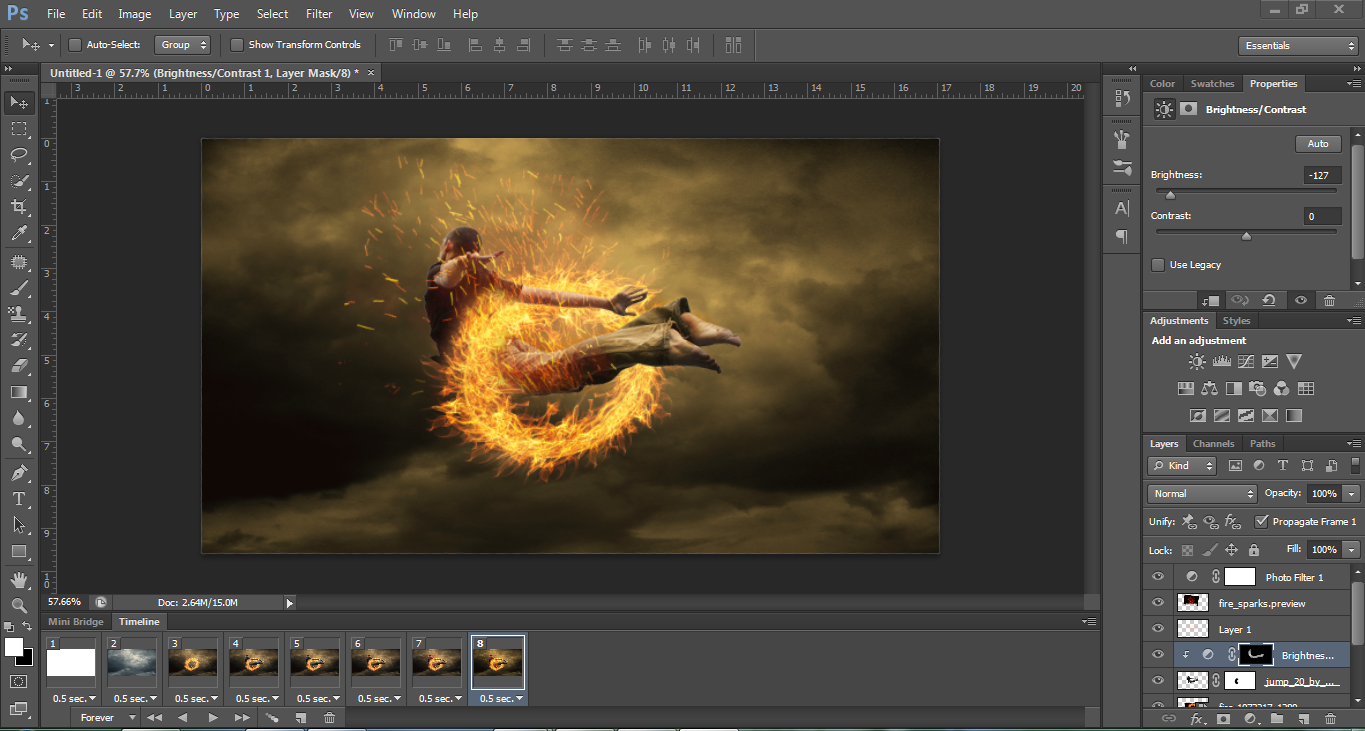The image size is (1365, 731).
Task: Select the Brush tool
Action: point(19,288)
